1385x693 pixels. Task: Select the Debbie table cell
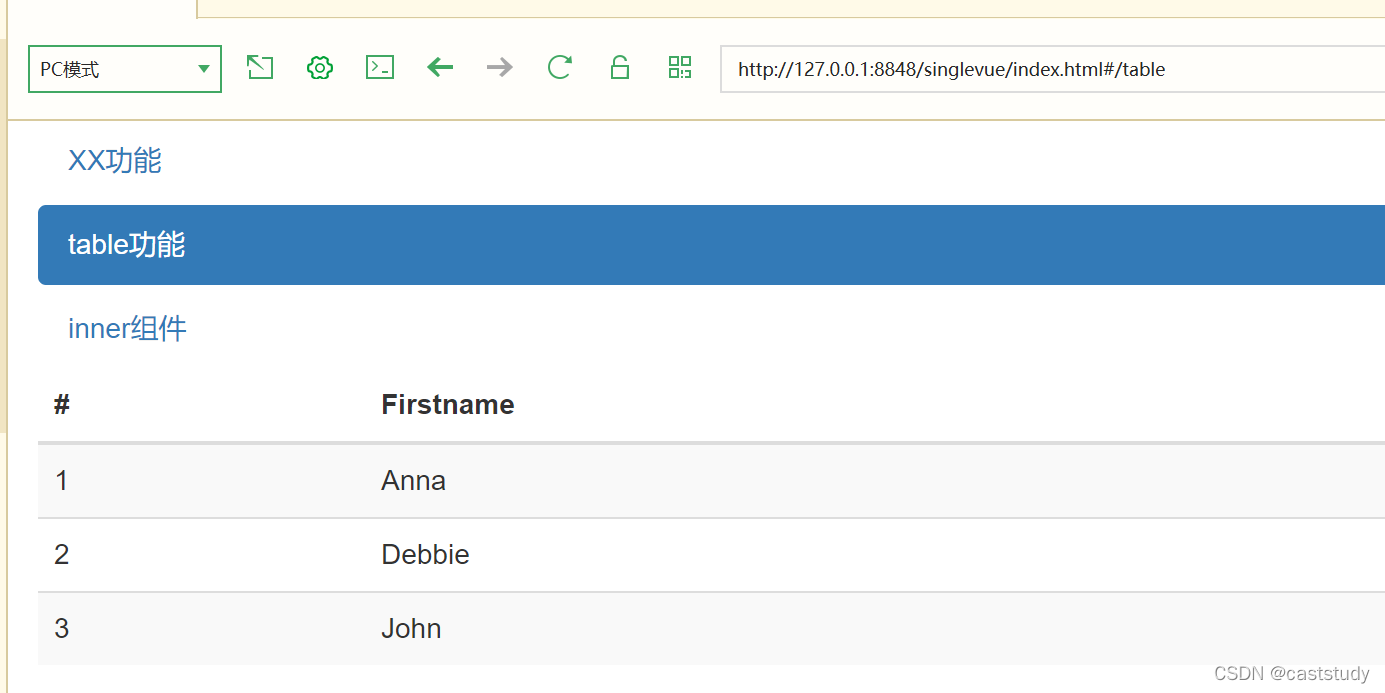[425, 554]
